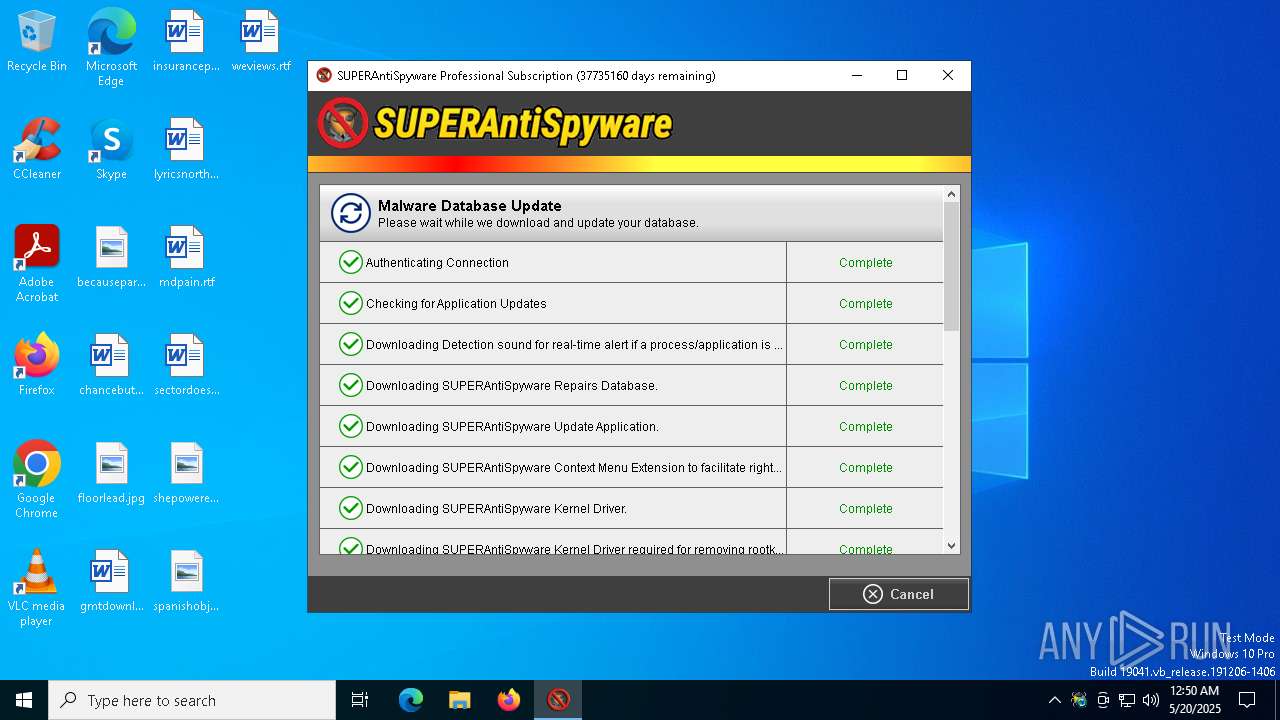
Task: Select the spanishobj... image file
Action: tap(186, 581)
